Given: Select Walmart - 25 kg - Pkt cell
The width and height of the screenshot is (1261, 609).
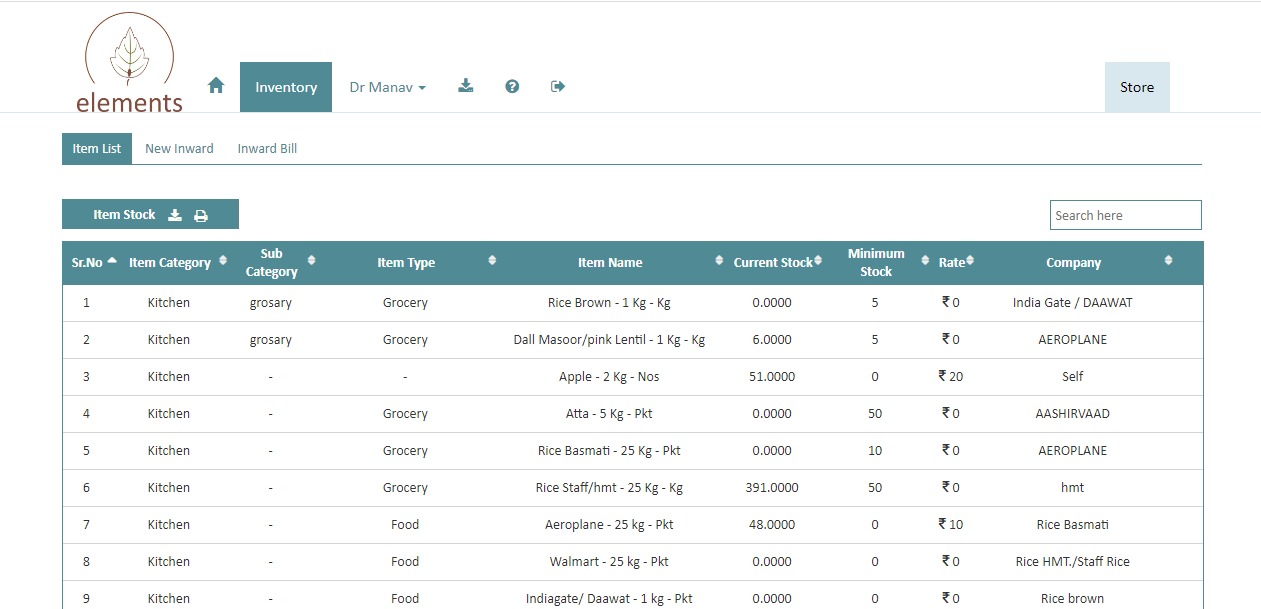Looking at the screenshot, I should point(609,562).
